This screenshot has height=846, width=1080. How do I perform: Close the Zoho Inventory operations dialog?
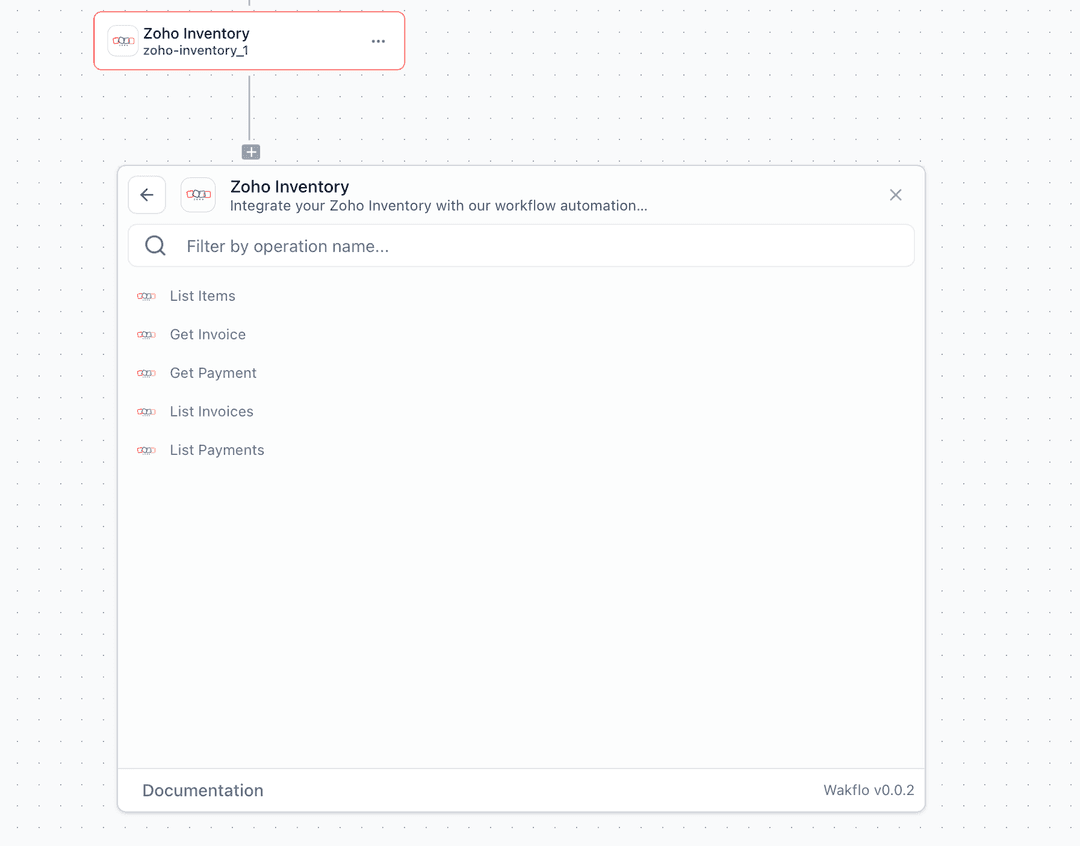click(895, 194)
